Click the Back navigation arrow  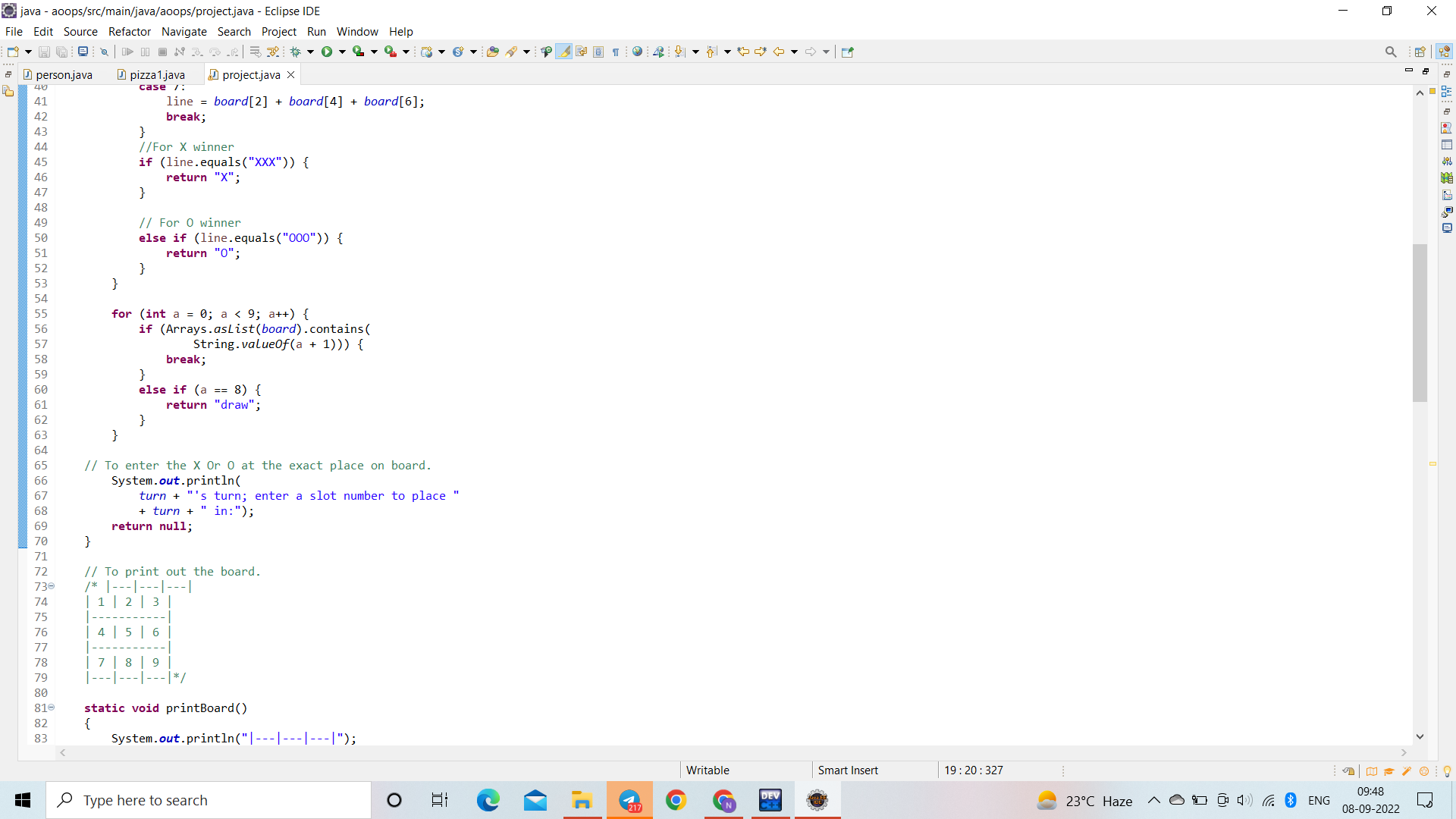click(778, 52)
